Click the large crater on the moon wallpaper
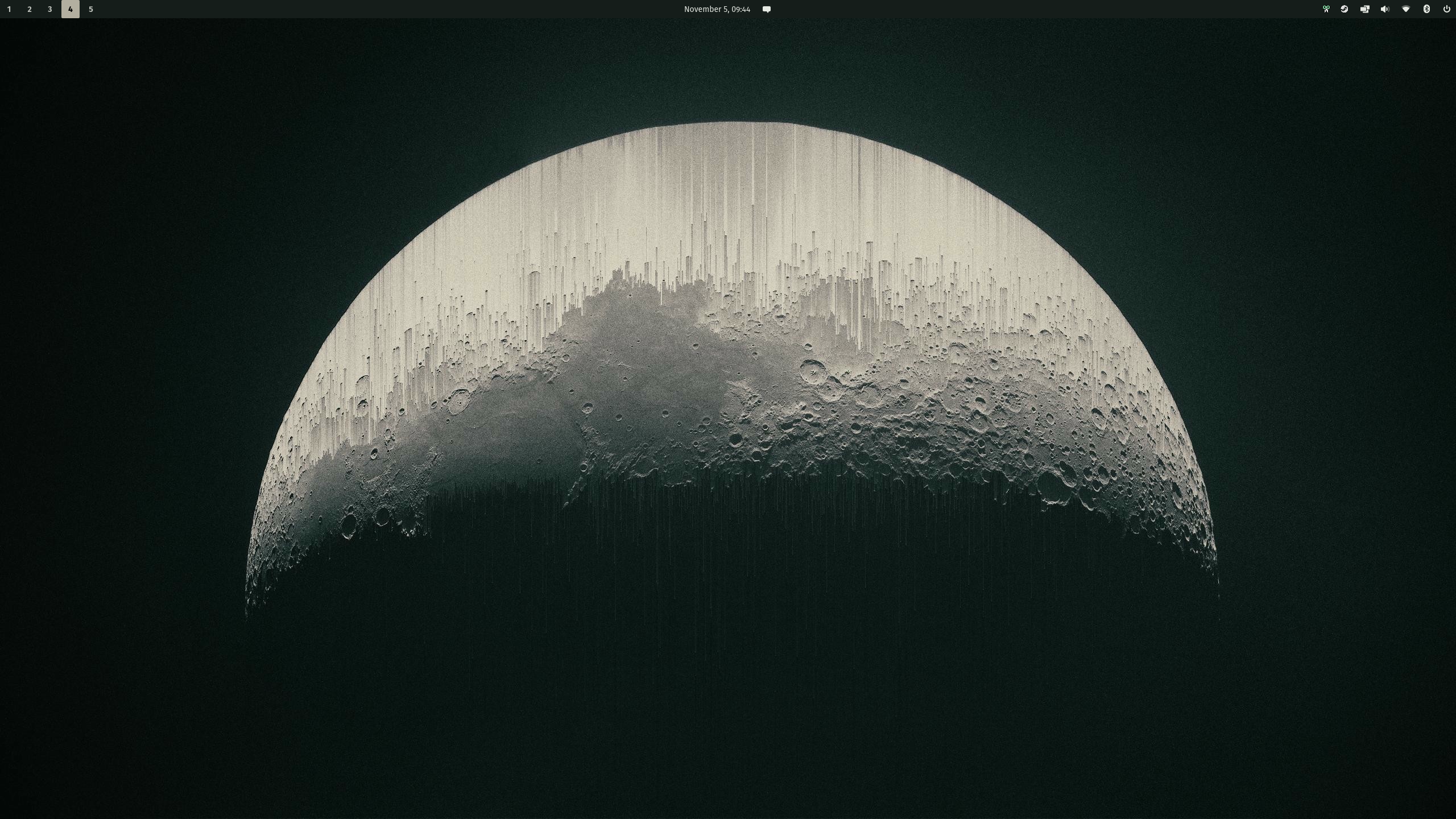 click(813, 371)
